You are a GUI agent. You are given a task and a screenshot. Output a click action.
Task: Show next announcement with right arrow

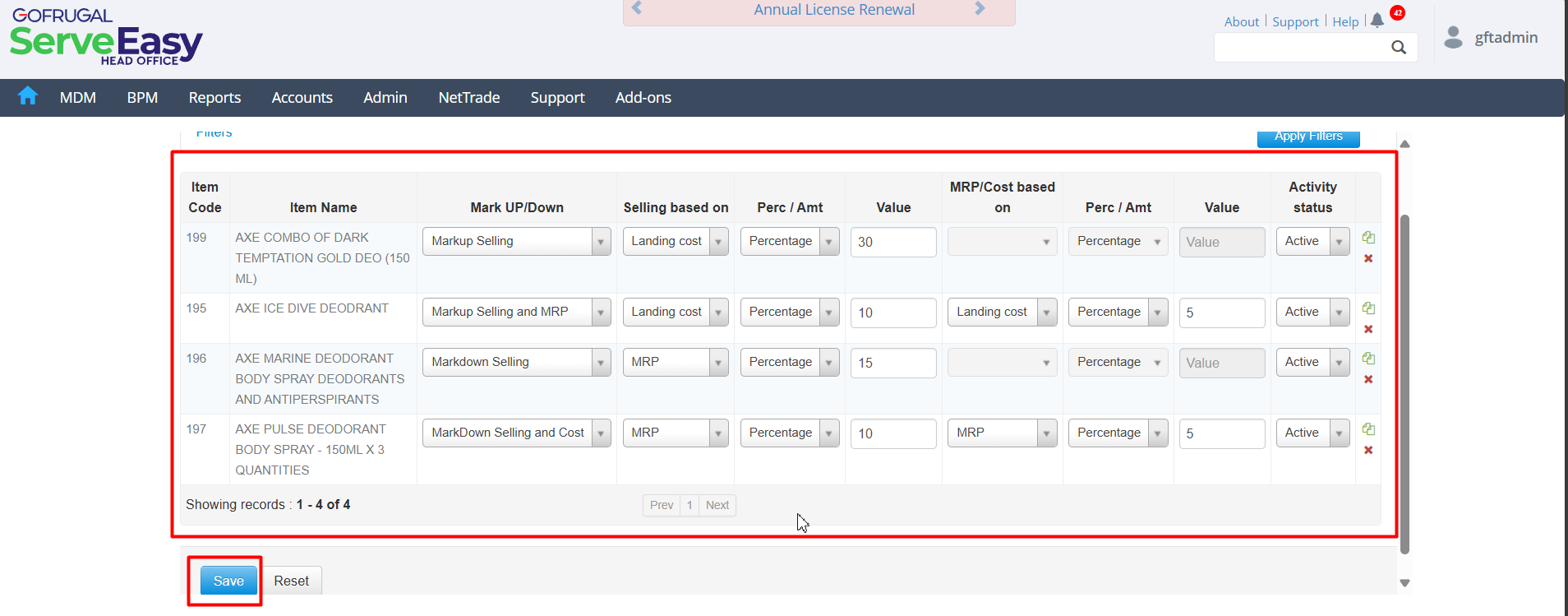tap(980, 8)
